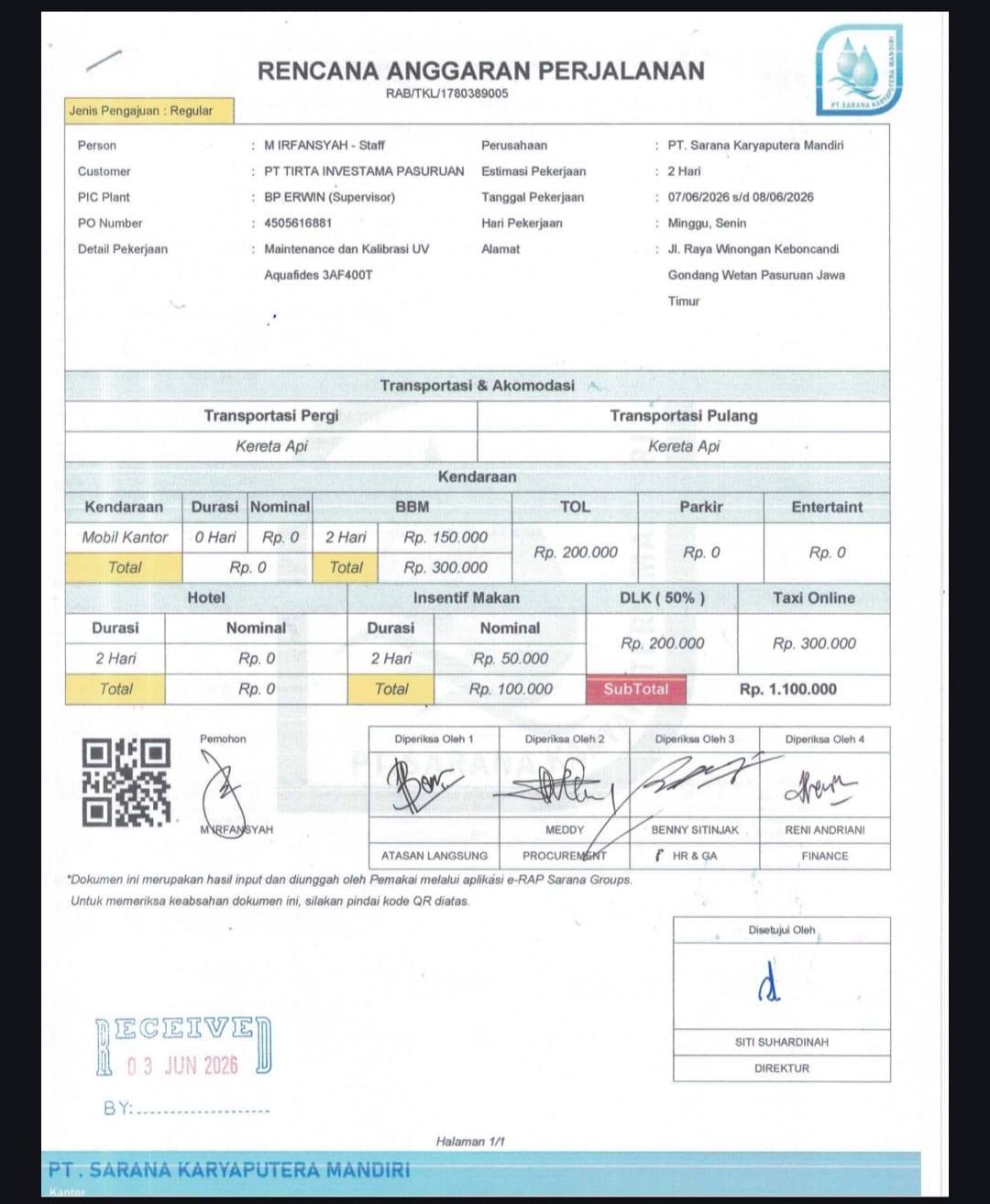Click work days 'Minggu, Senin'

click(x=707, y=223)
